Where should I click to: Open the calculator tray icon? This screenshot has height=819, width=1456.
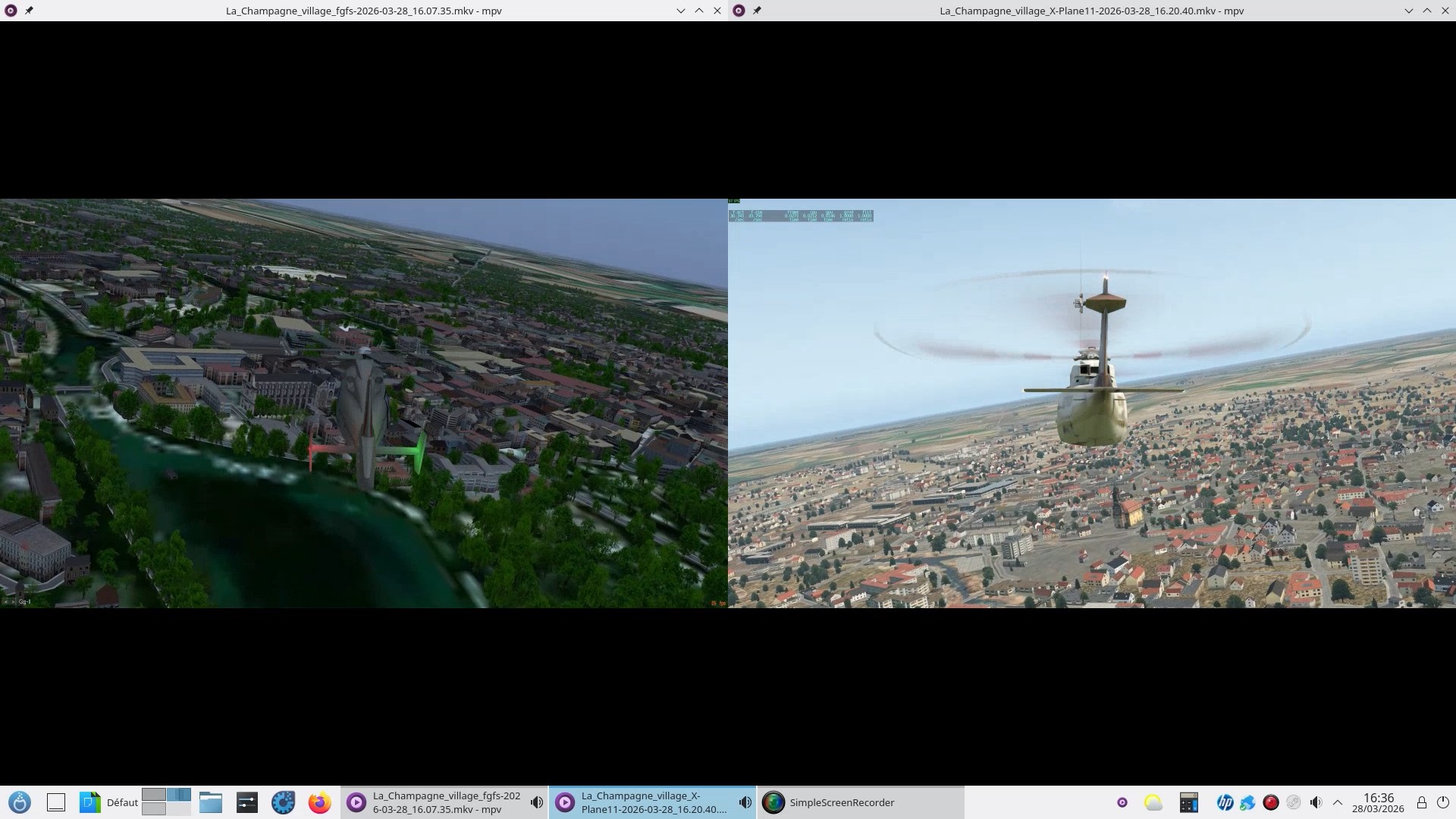click(1189, 802)
